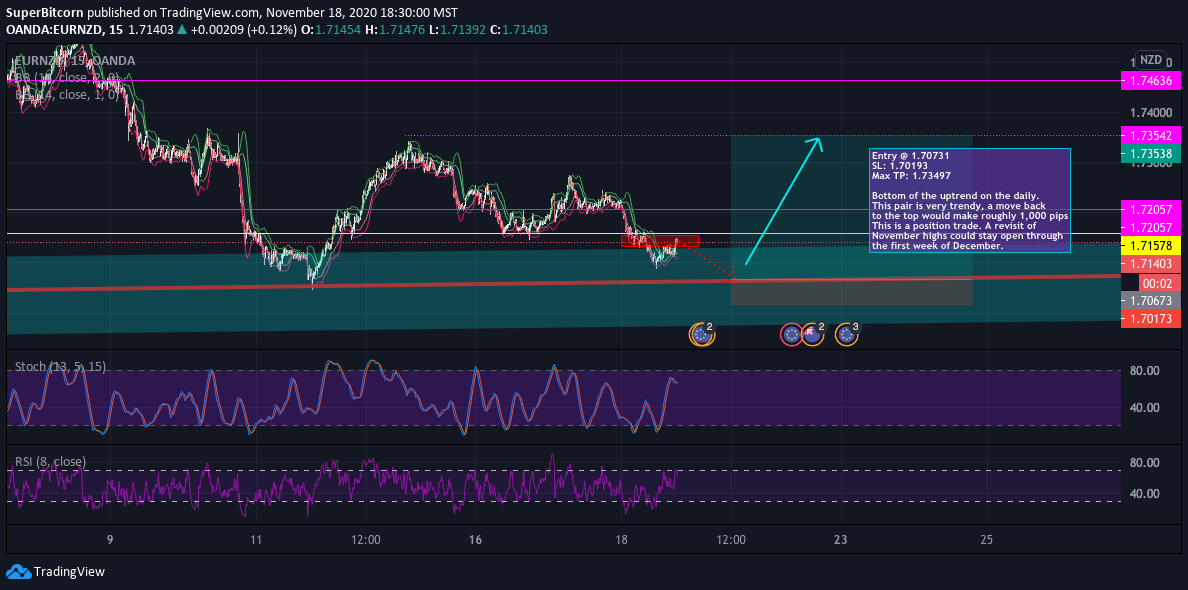
Task: Click the 11 date label on time axis
Action: tap(257, 540)
